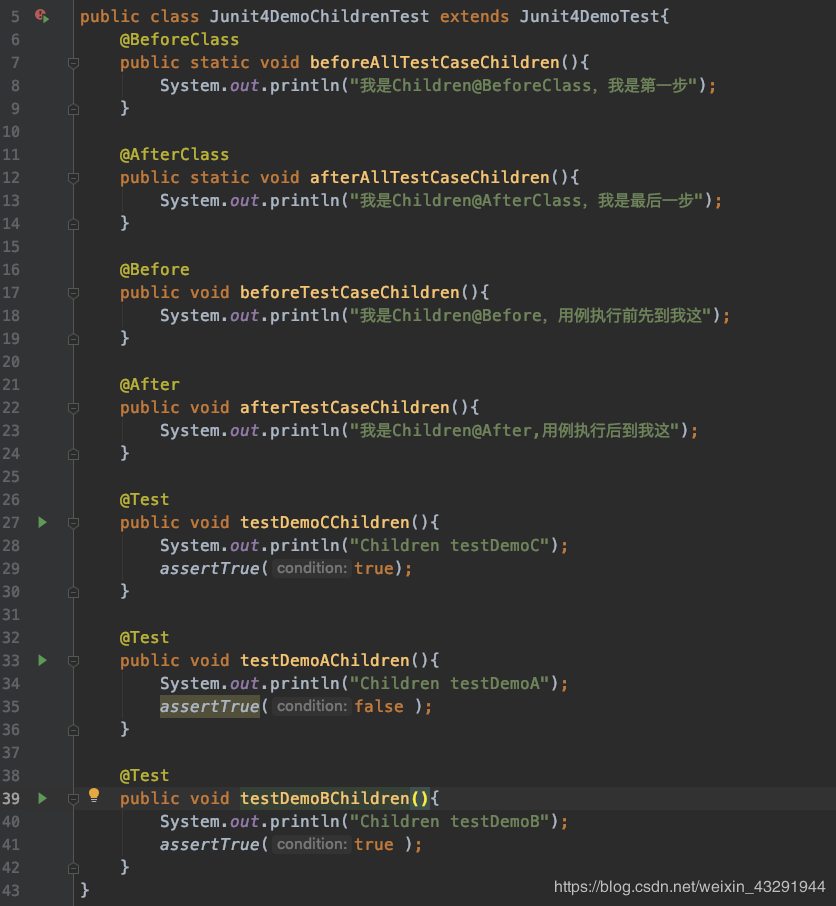Image resolution: width=836 pixels, height=906 pixels.
Task: Collapse afterAllTestCaseChildren method fold marker
Action: 73,178
